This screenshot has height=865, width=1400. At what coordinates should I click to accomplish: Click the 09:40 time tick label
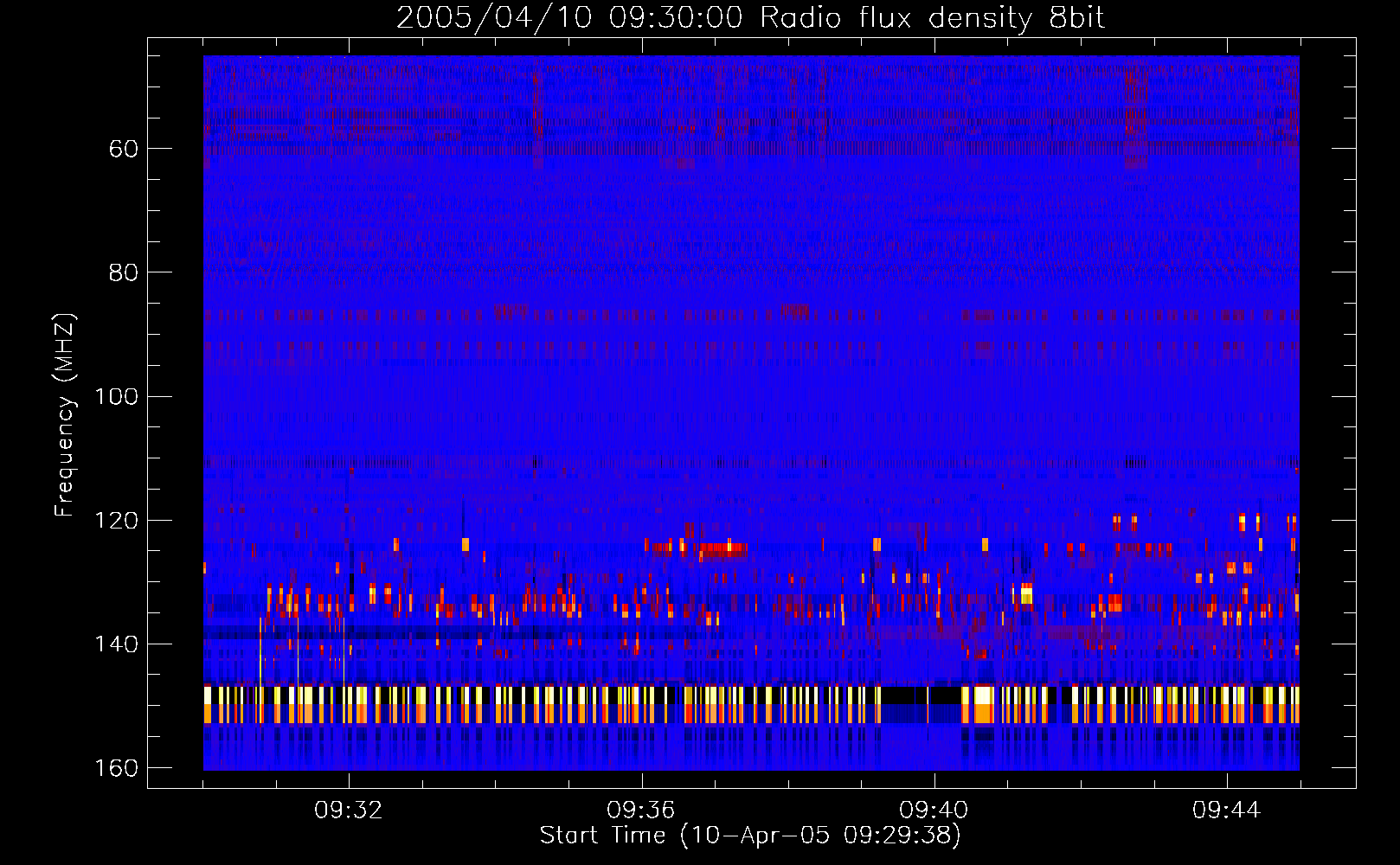934,811
